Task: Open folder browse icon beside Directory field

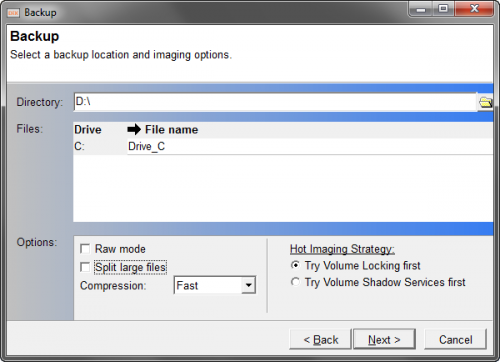Action: 485,102
